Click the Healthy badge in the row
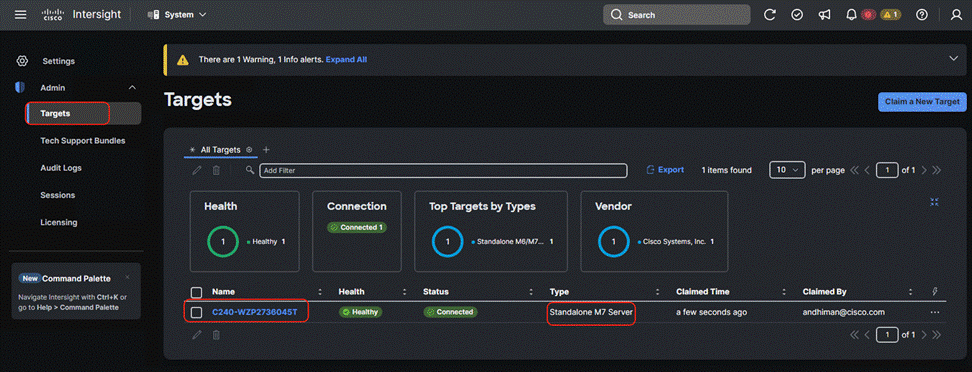Screen dimensions: 972x372 (x=361, y=312)
